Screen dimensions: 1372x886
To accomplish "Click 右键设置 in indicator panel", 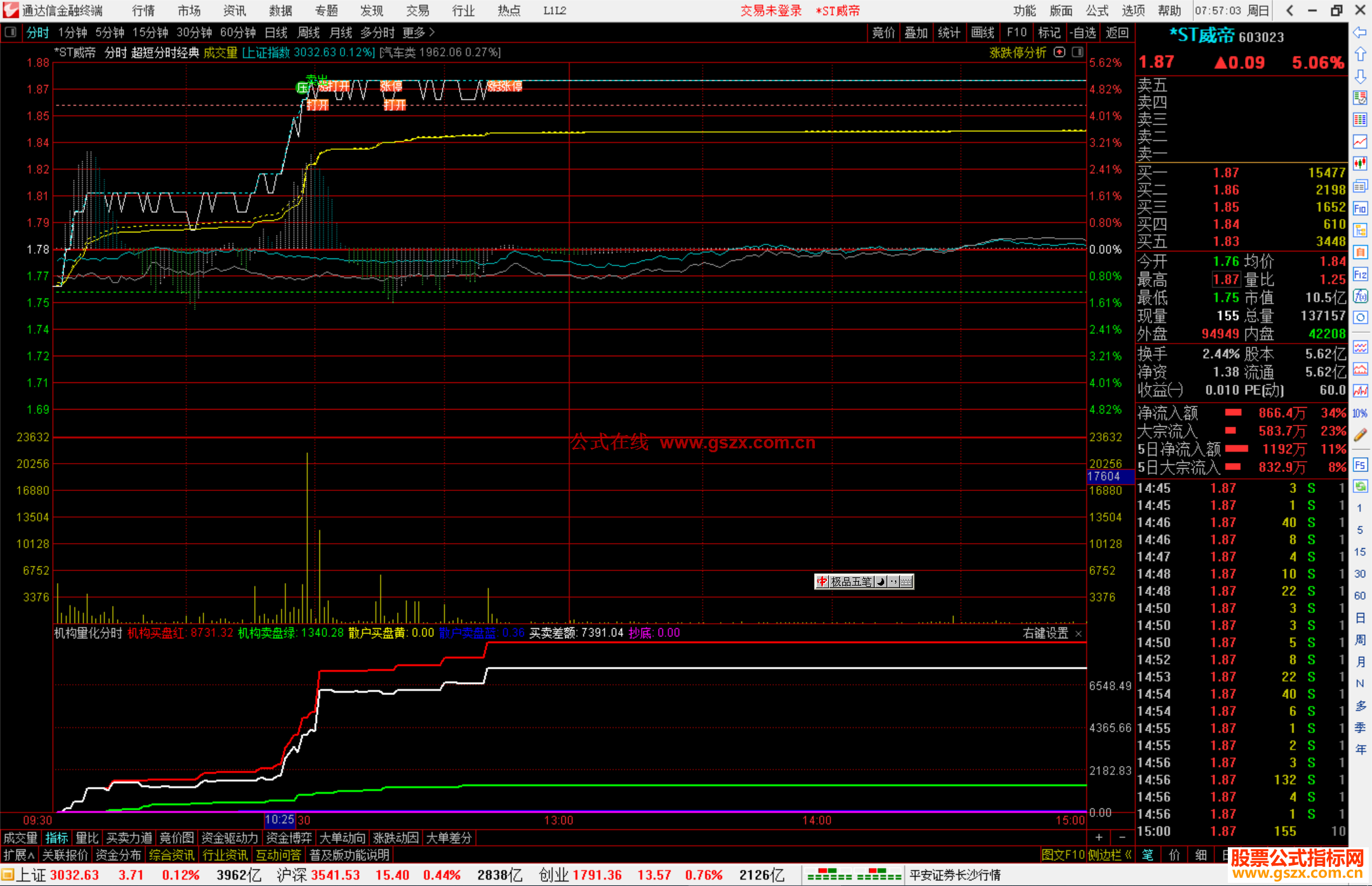I will tap(1046, 633).
